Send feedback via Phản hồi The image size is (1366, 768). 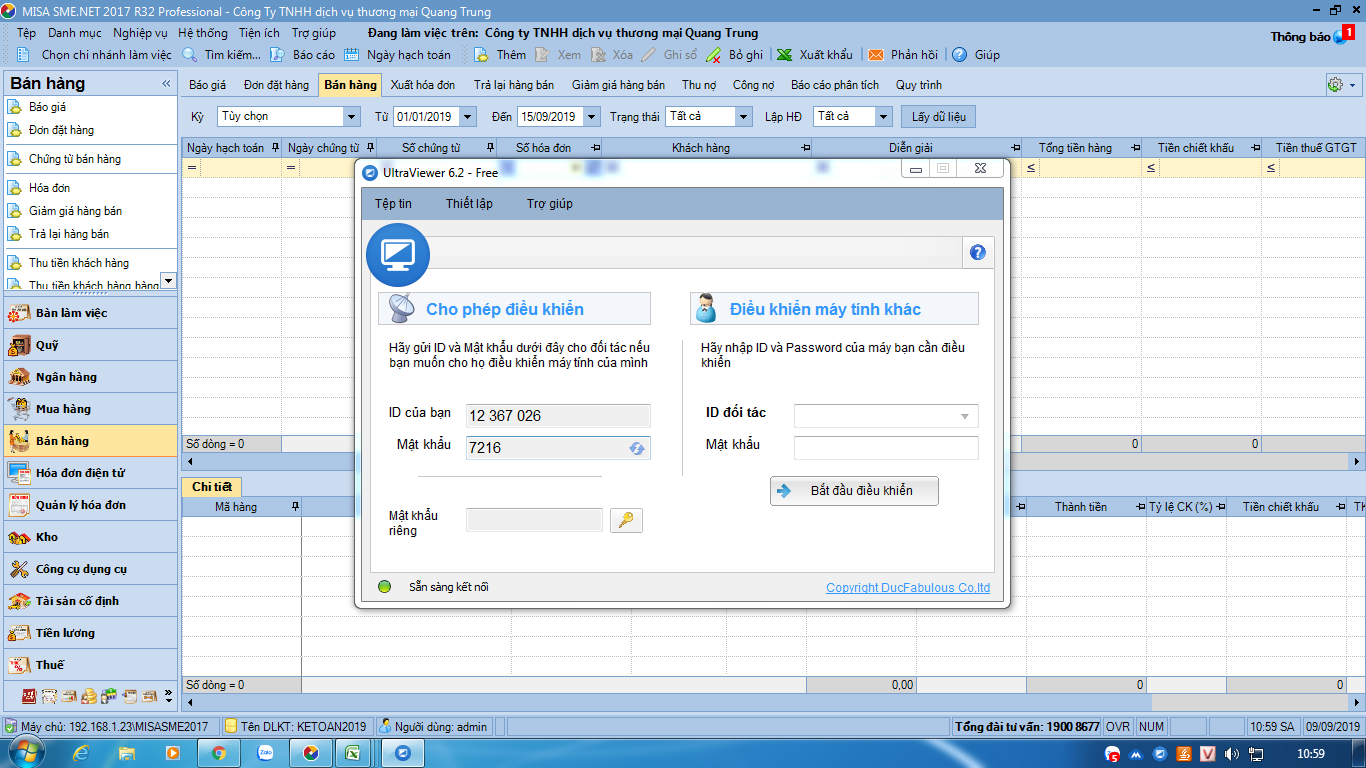903,55
